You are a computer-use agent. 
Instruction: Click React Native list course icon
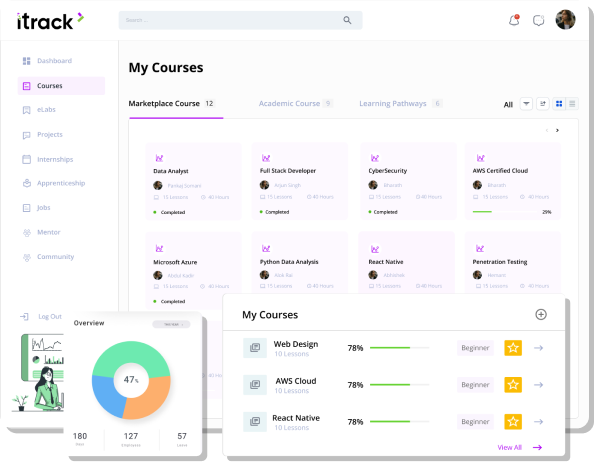click(255, 421)
